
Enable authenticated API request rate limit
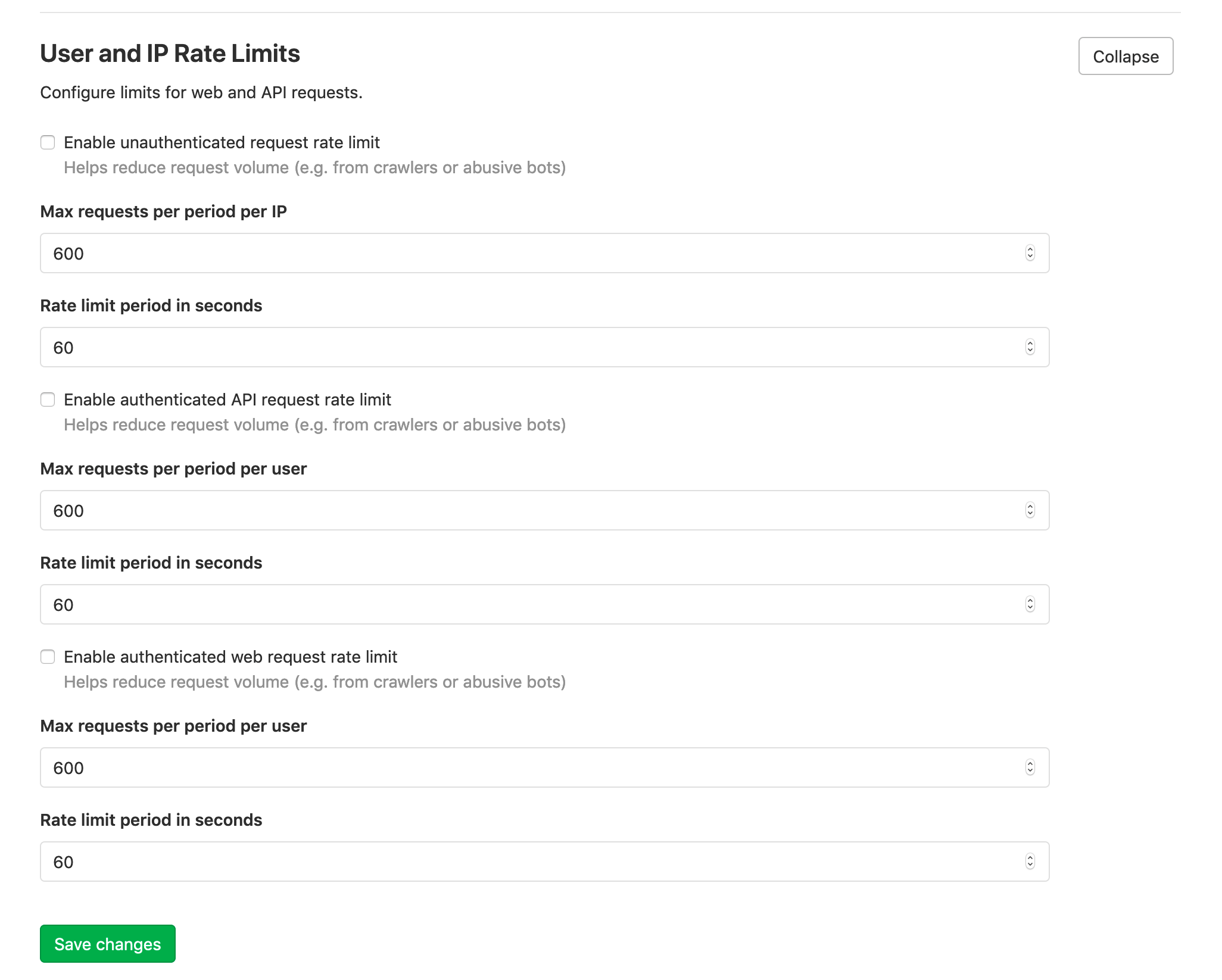[48, 400]
